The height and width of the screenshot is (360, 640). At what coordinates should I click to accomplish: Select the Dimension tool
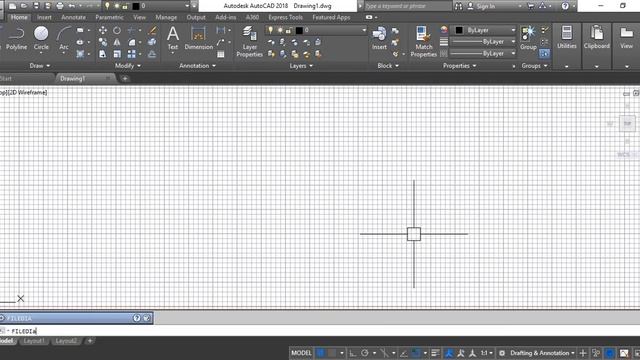198,38
